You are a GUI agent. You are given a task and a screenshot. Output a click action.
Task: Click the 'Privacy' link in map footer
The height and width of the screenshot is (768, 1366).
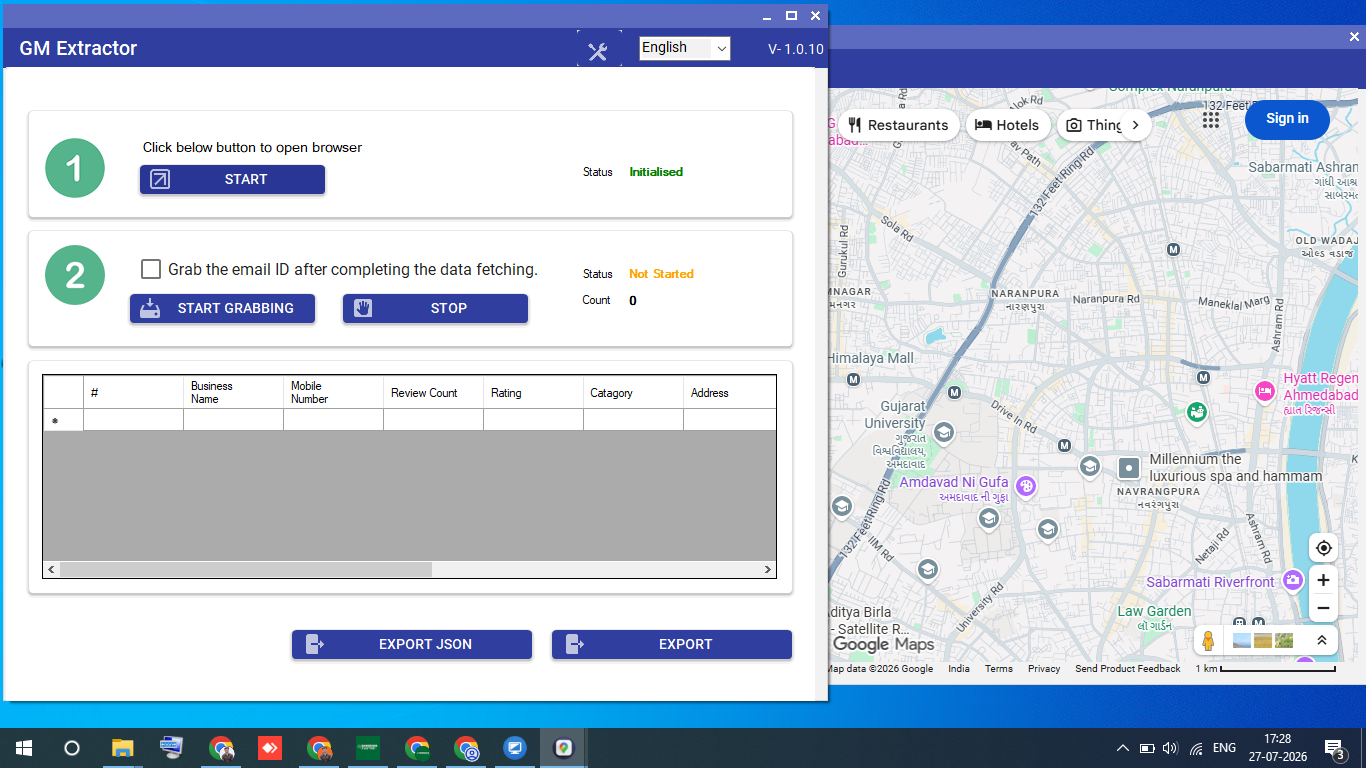(x=1043, y=669)
